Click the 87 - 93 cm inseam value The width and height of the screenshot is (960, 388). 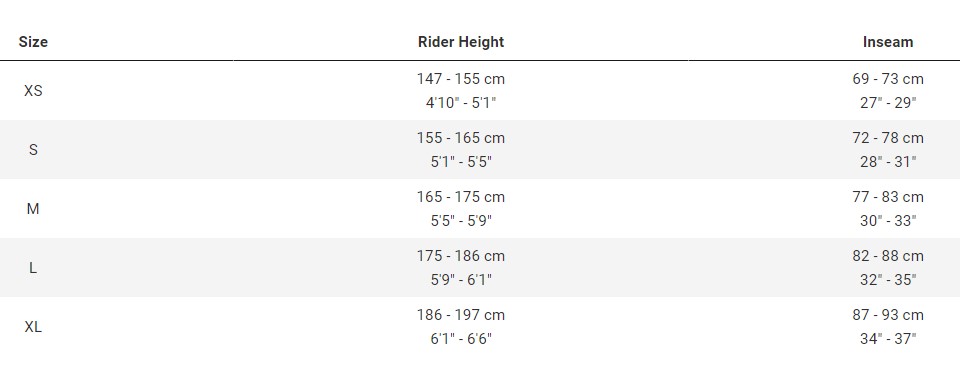click(x=888, y=315)
